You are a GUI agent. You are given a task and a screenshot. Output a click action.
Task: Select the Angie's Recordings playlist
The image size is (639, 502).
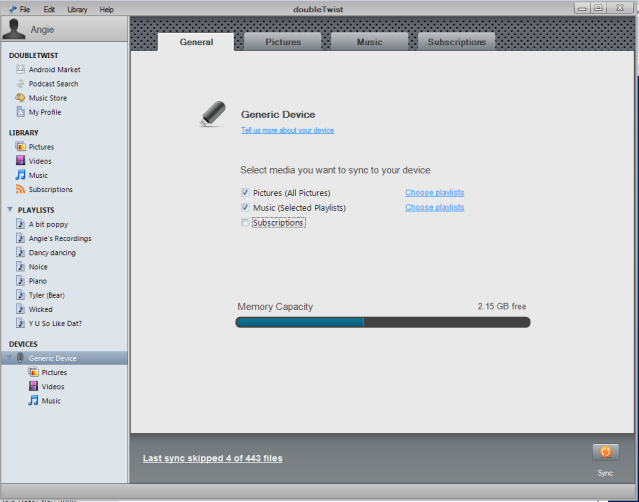coord(60,238)
